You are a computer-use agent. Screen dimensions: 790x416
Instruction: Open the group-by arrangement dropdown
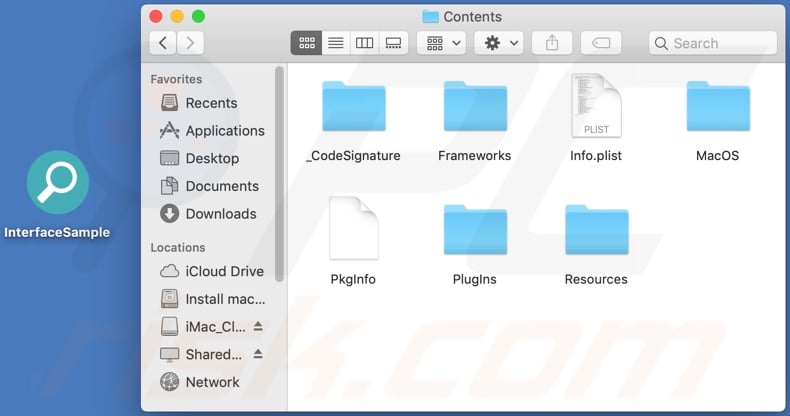pos(441,43)
